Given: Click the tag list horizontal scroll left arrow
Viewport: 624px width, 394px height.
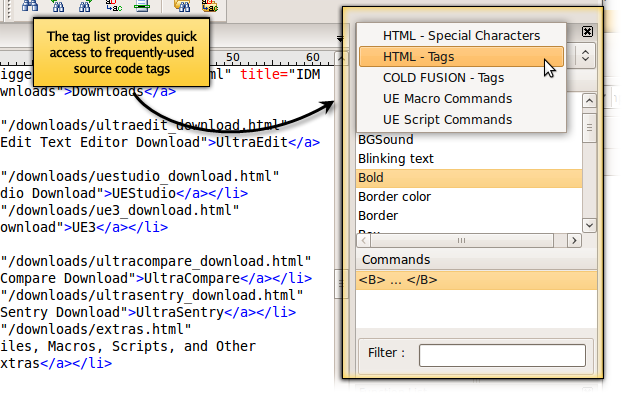Looking at the screenshot, I should point(363,240).
